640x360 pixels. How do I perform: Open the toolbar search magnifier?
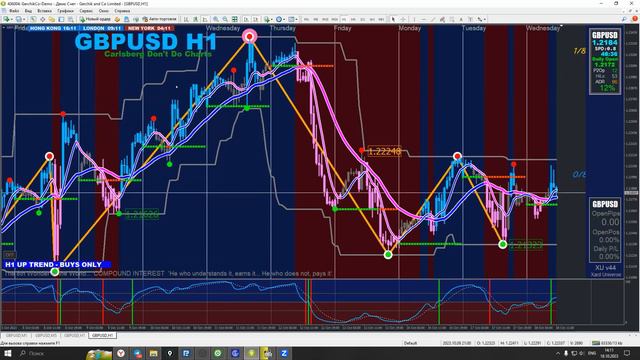point(624,19)
